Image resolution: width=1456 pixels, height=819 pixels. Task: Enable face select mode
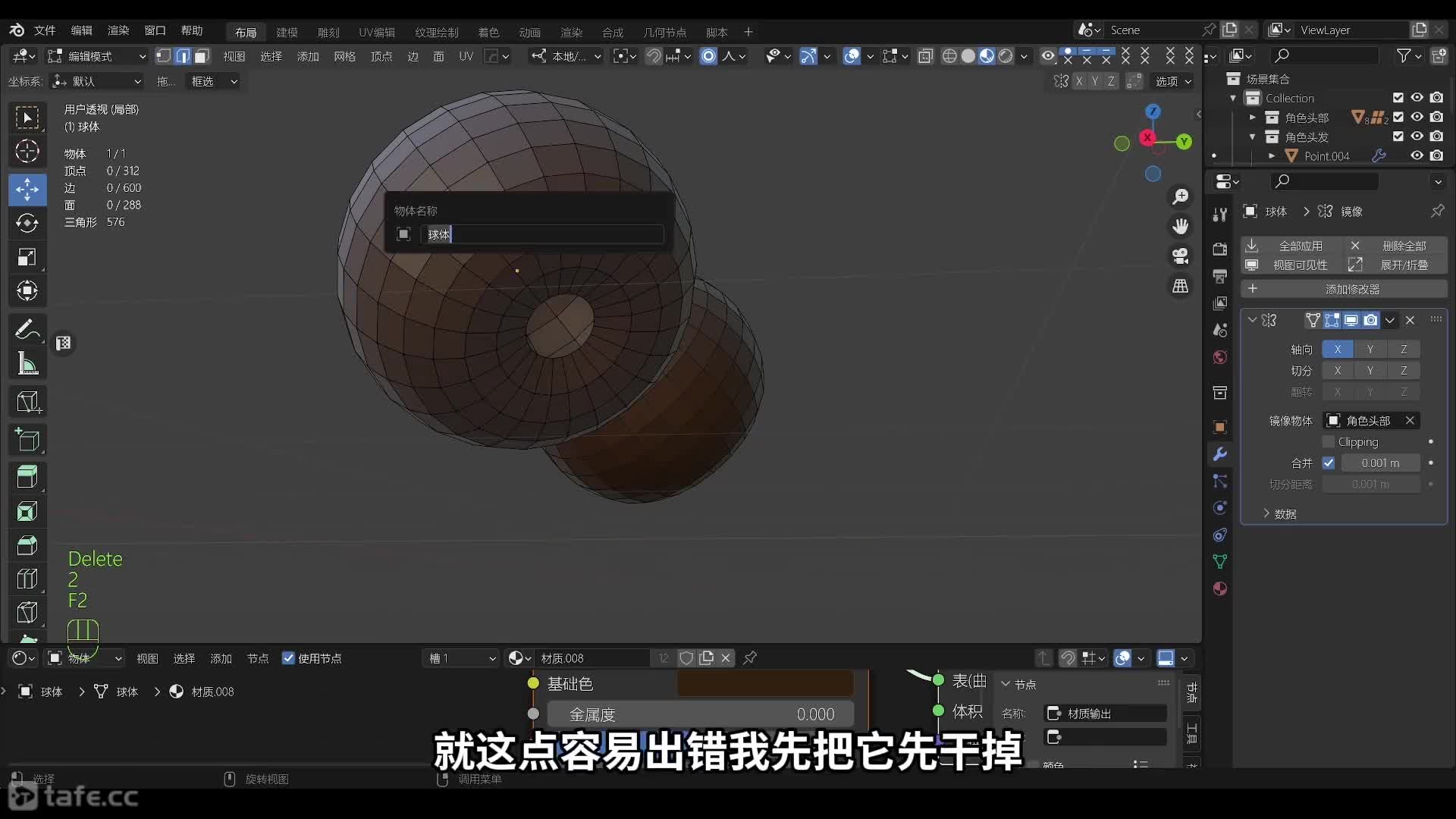202,56
